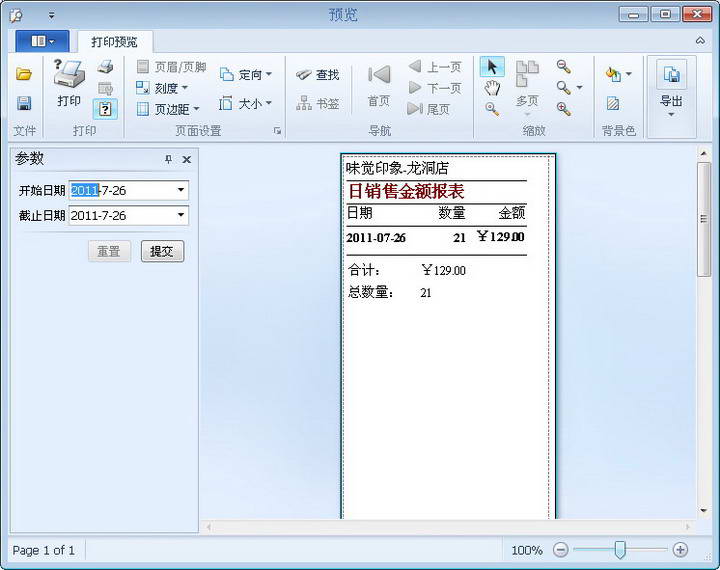Click the 数量 column header

pyautogui.click(x=451, y=213)
